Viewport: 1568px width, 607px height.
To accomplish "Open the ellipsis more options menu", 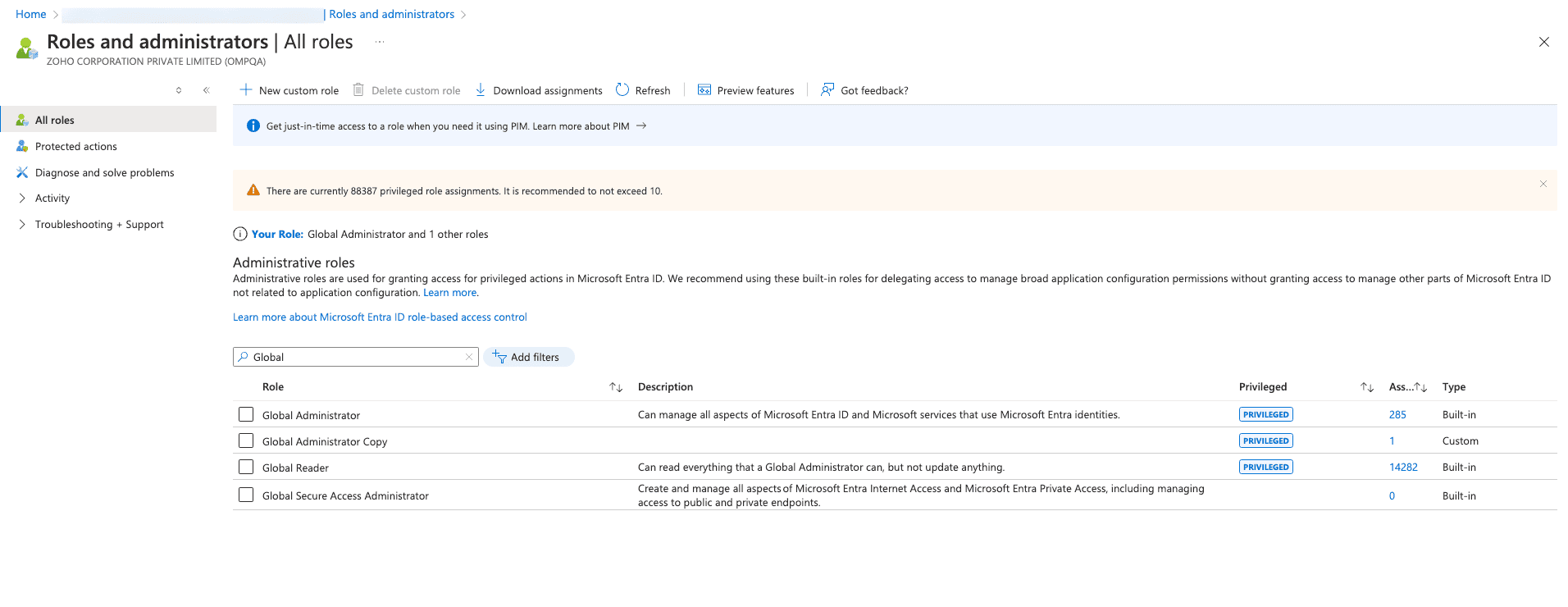I will [380, 42].
